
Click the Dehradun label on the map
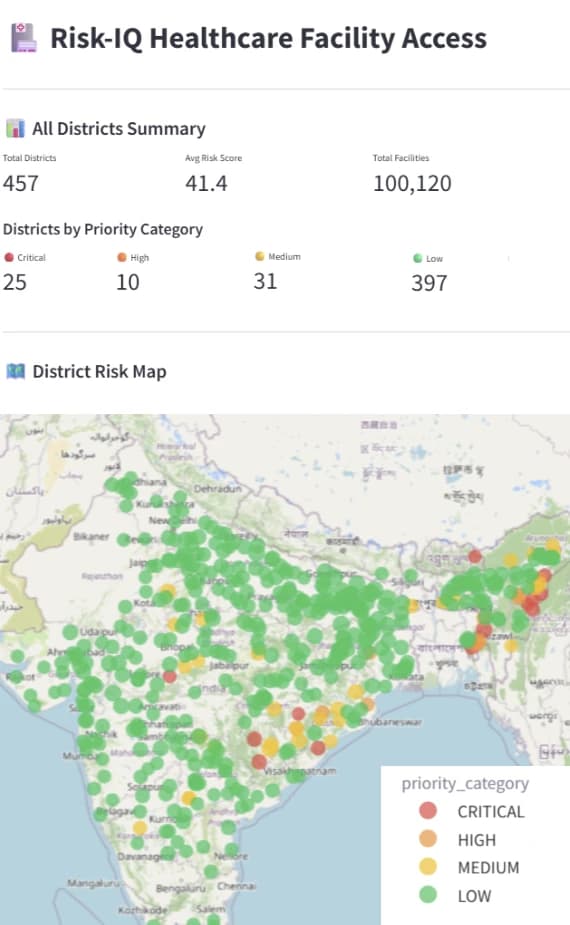[218, 488]
